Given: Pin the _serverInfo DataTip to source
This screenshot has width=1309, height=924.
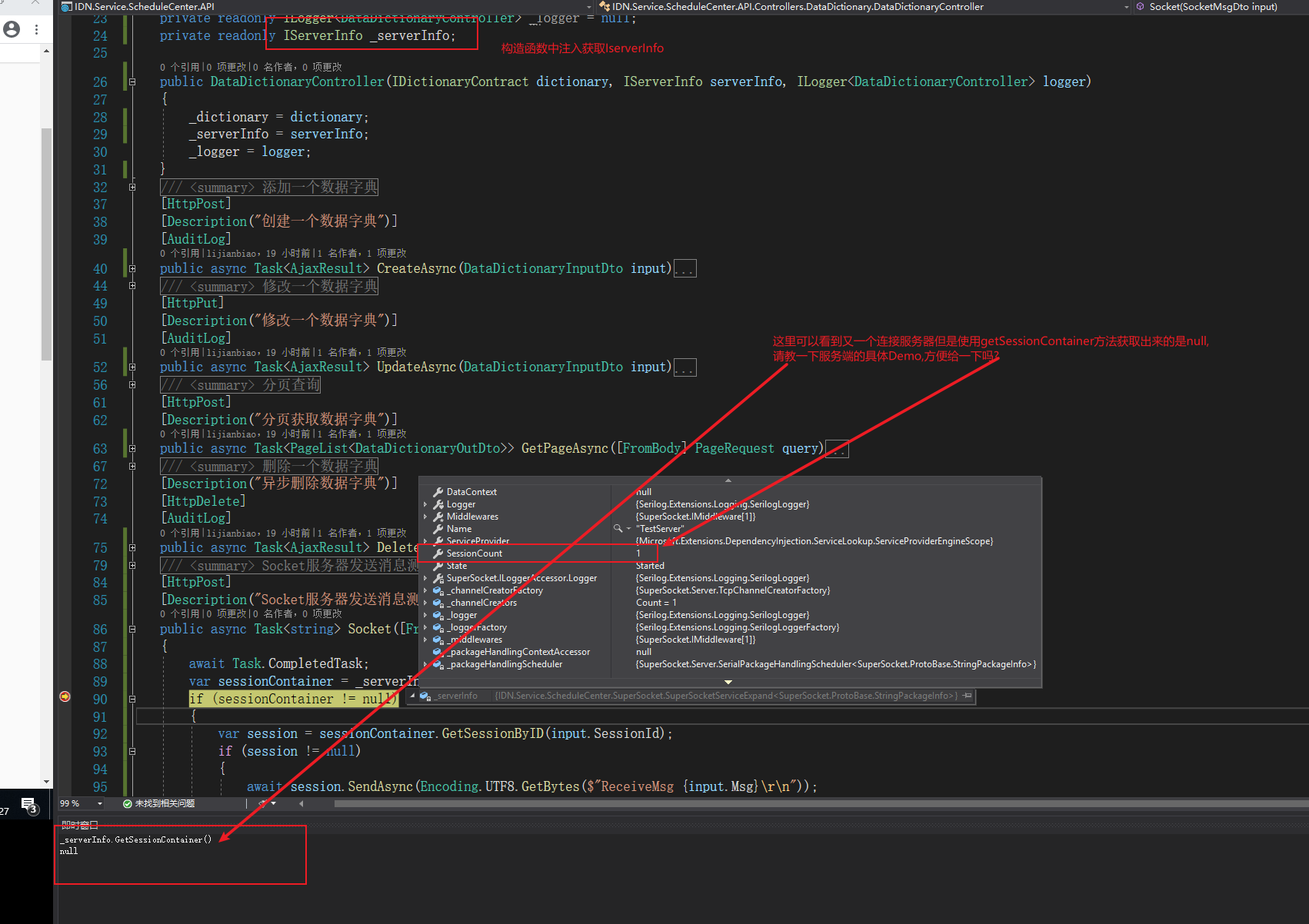Looking at the screenshot, I should tap(966, 696).
